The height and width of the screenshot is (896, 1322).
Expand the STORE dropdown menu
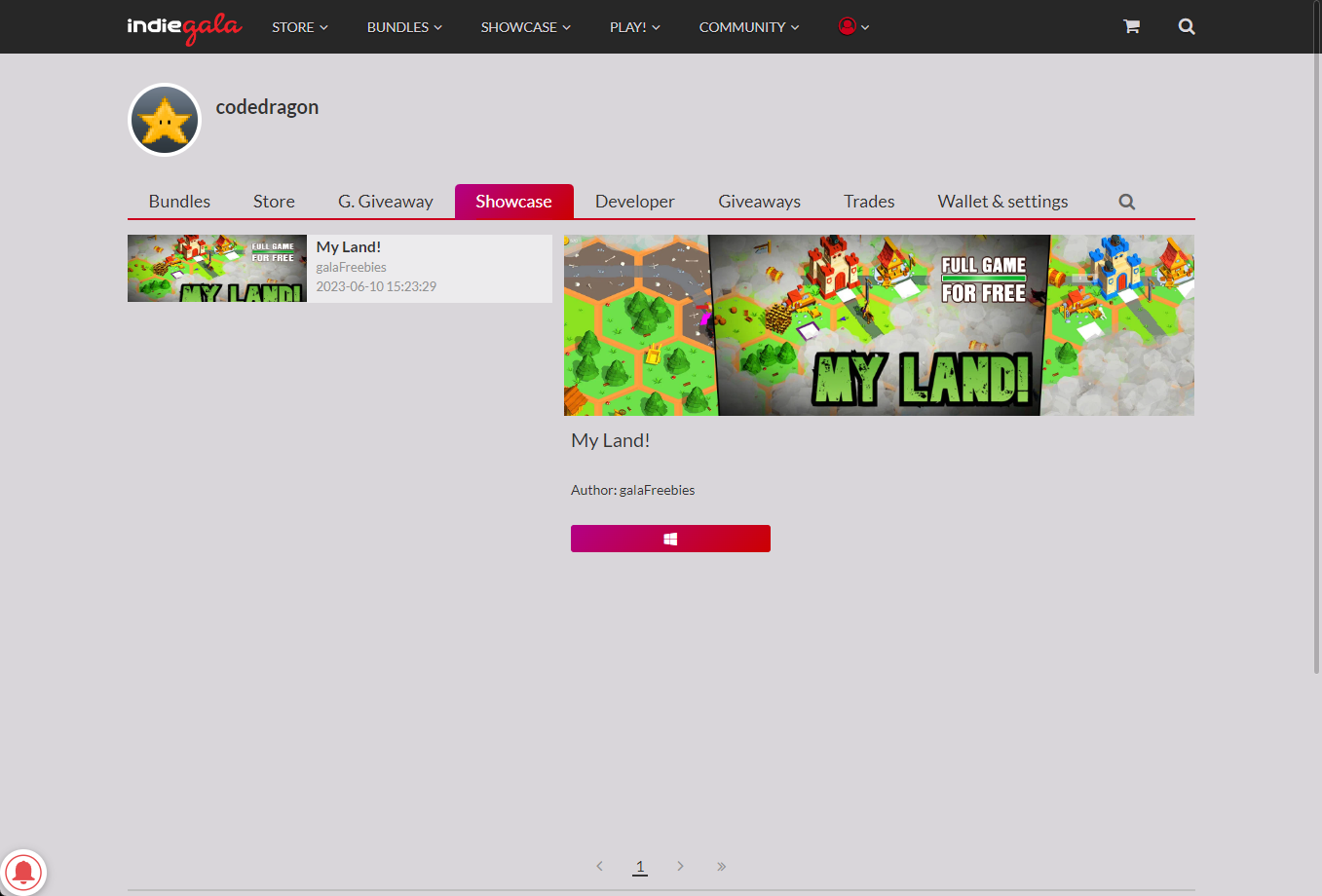(300, 27)
